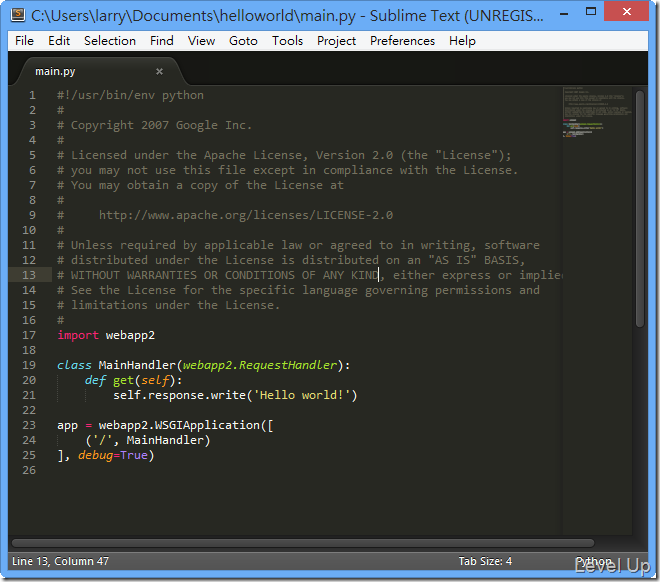Minimize the Sublime Text window

[x=564, y=14]
